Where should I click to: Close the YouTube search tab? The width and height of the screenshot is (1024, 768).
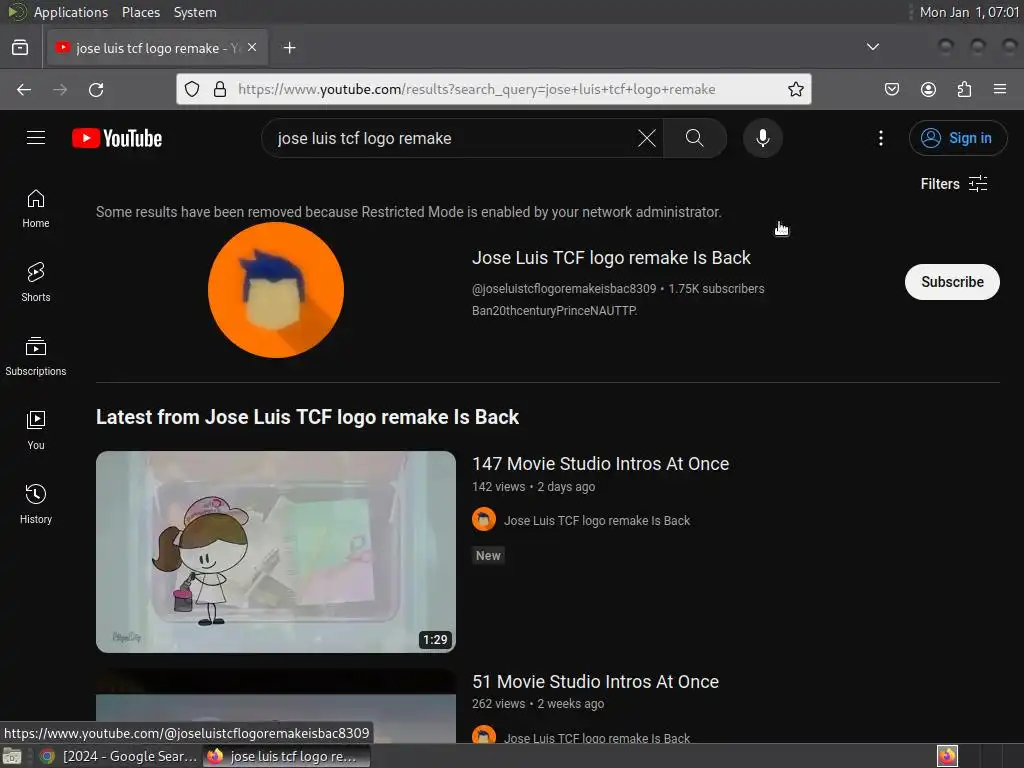point(252,48)
